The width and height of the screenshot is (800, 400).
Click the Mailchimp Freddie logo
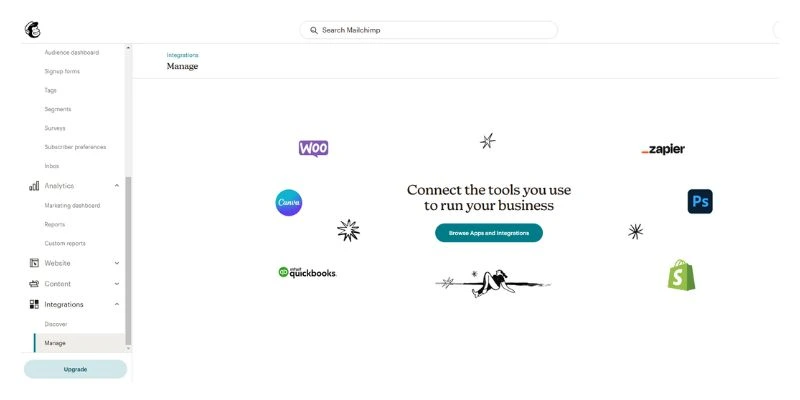pos(32,30)
